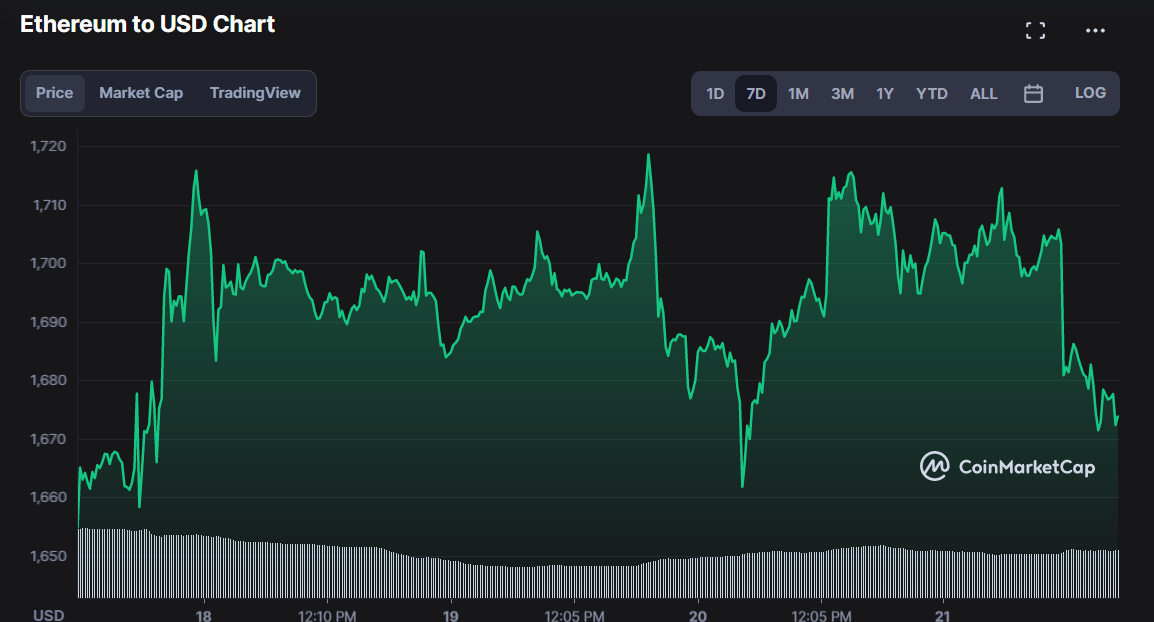Click the Ethereum to USD Chart heading
1154x622 pixels.
coord(147,24)
